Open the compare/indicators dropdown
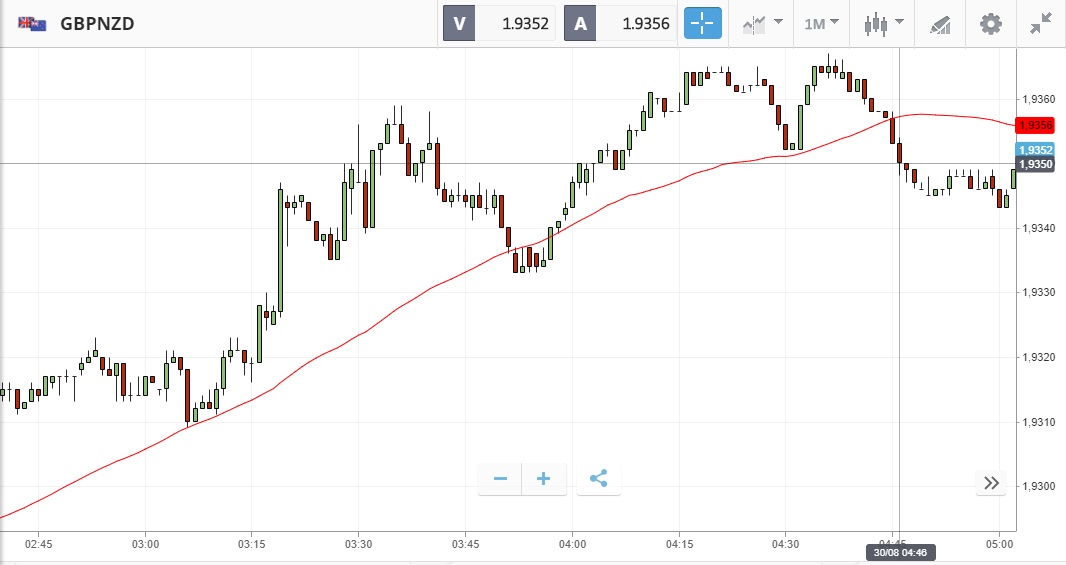 (761, 23)
